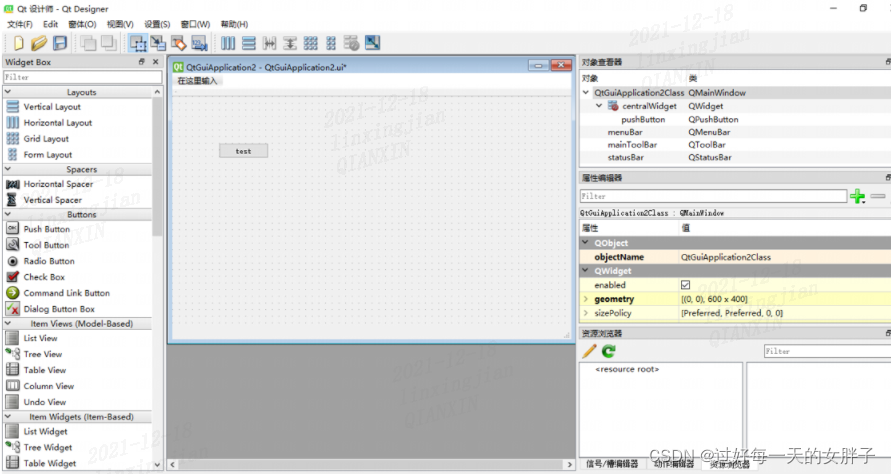Viewport: 891px width, 474px height.
Task: Collapse the Buttons category
Action: [8, 214]
